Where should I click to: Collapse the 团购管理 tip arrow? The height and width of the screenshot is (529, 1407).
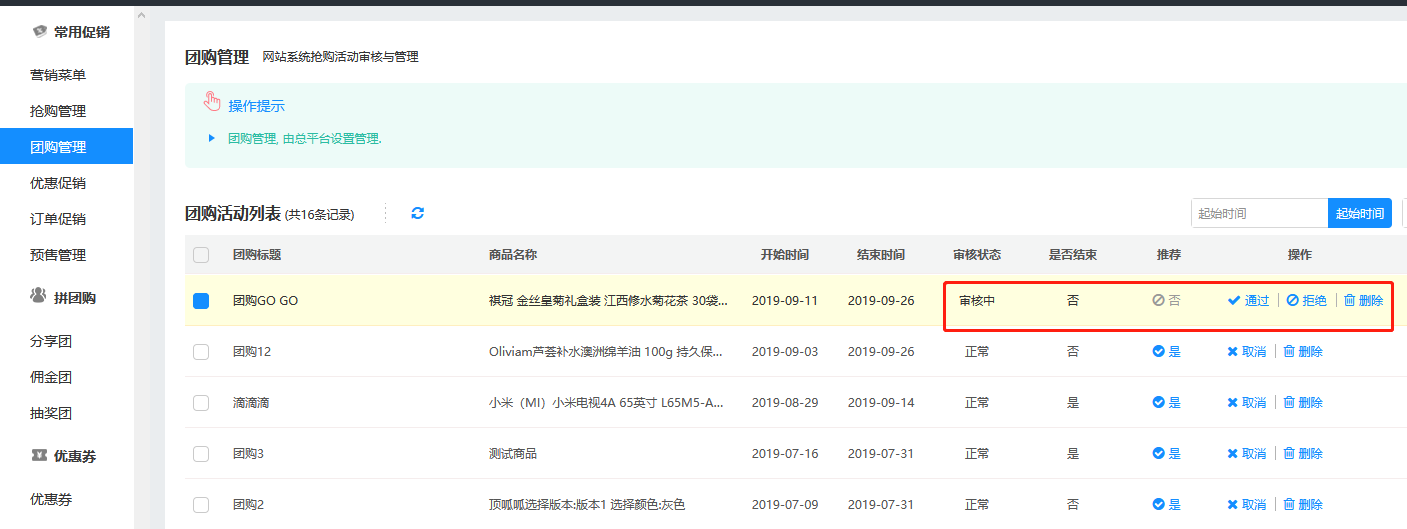(212, 138)
